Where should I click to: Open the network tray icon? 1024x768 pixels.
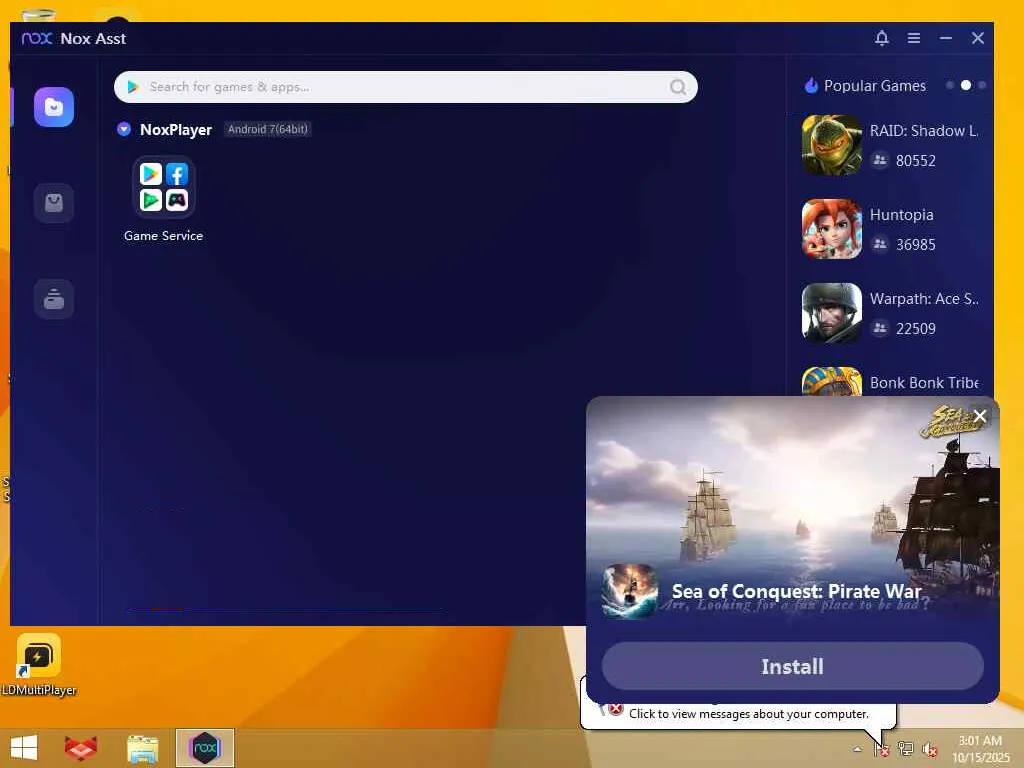[x=905, y=748]
